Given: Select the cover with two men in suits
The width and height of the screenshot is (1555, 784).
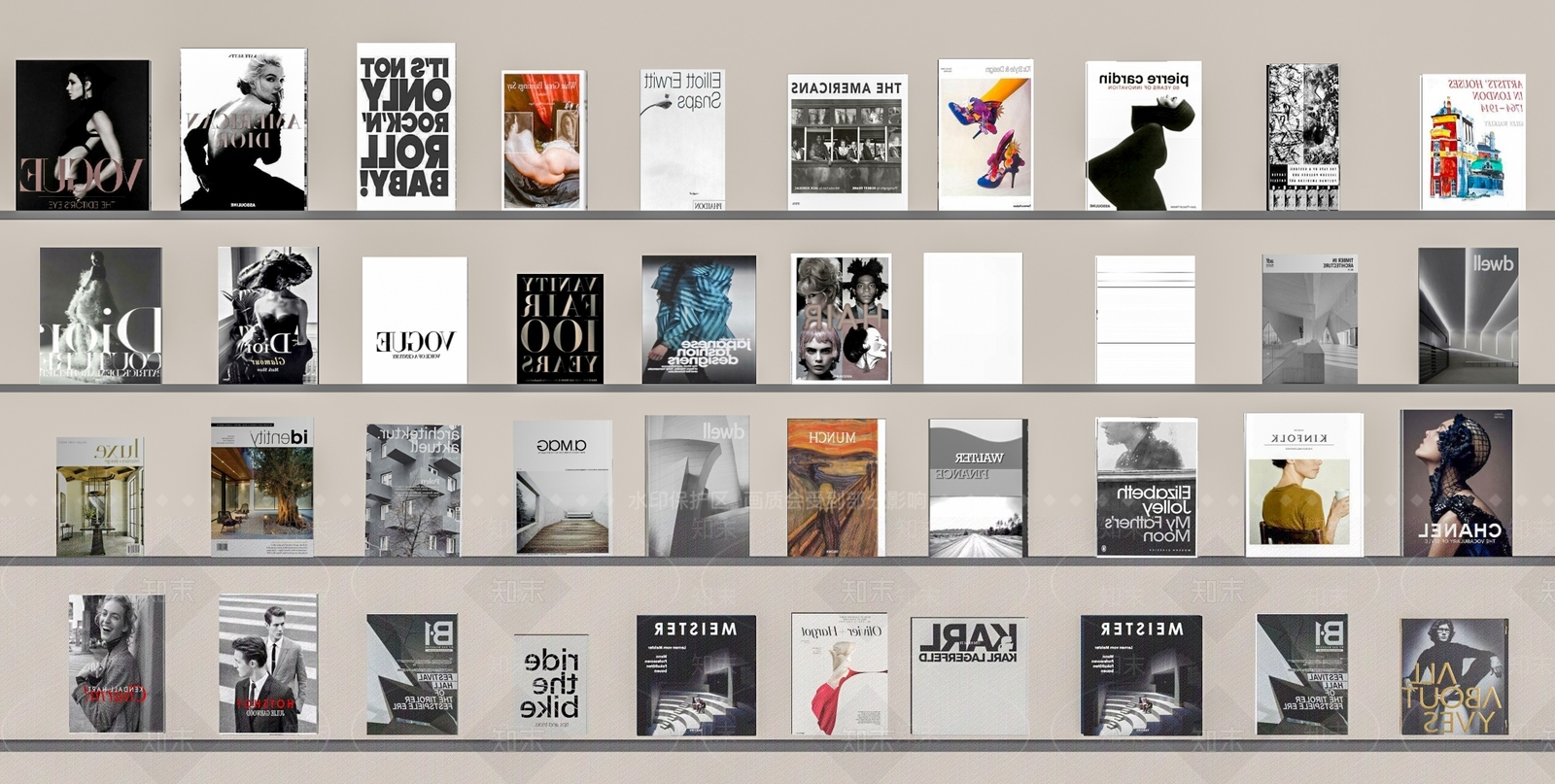Looking at the screenshot, I should 268,664.
